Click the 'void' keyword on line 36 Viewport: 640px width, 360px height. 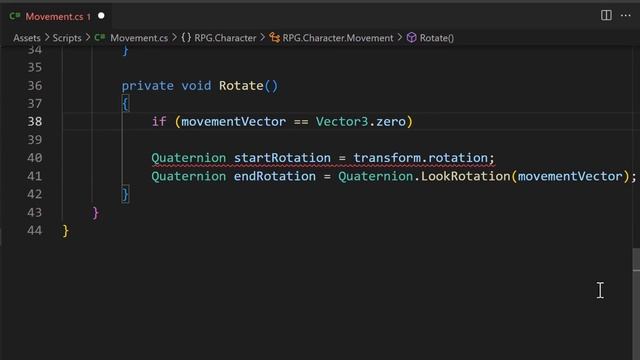coord(196,86)
